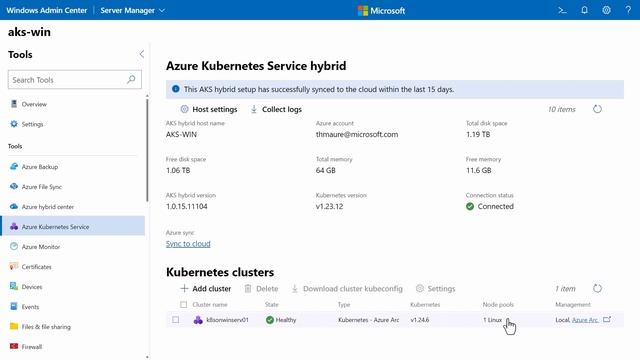Click the tools sidebar scrollbar
This screenshot has width=640, height=360.
click(147, 150)
